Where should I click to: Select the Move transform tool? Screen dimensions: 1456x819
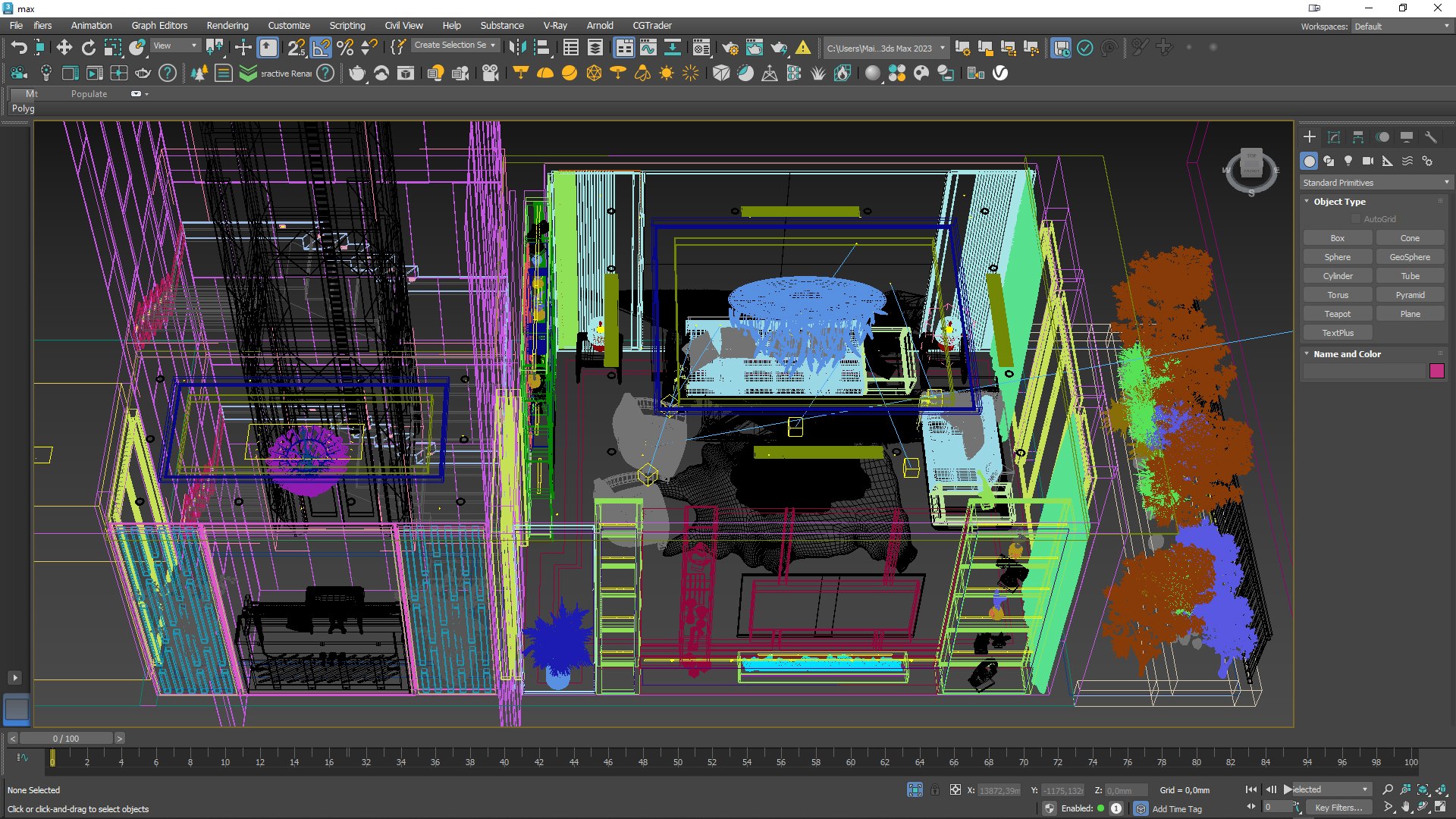[64, 48]
